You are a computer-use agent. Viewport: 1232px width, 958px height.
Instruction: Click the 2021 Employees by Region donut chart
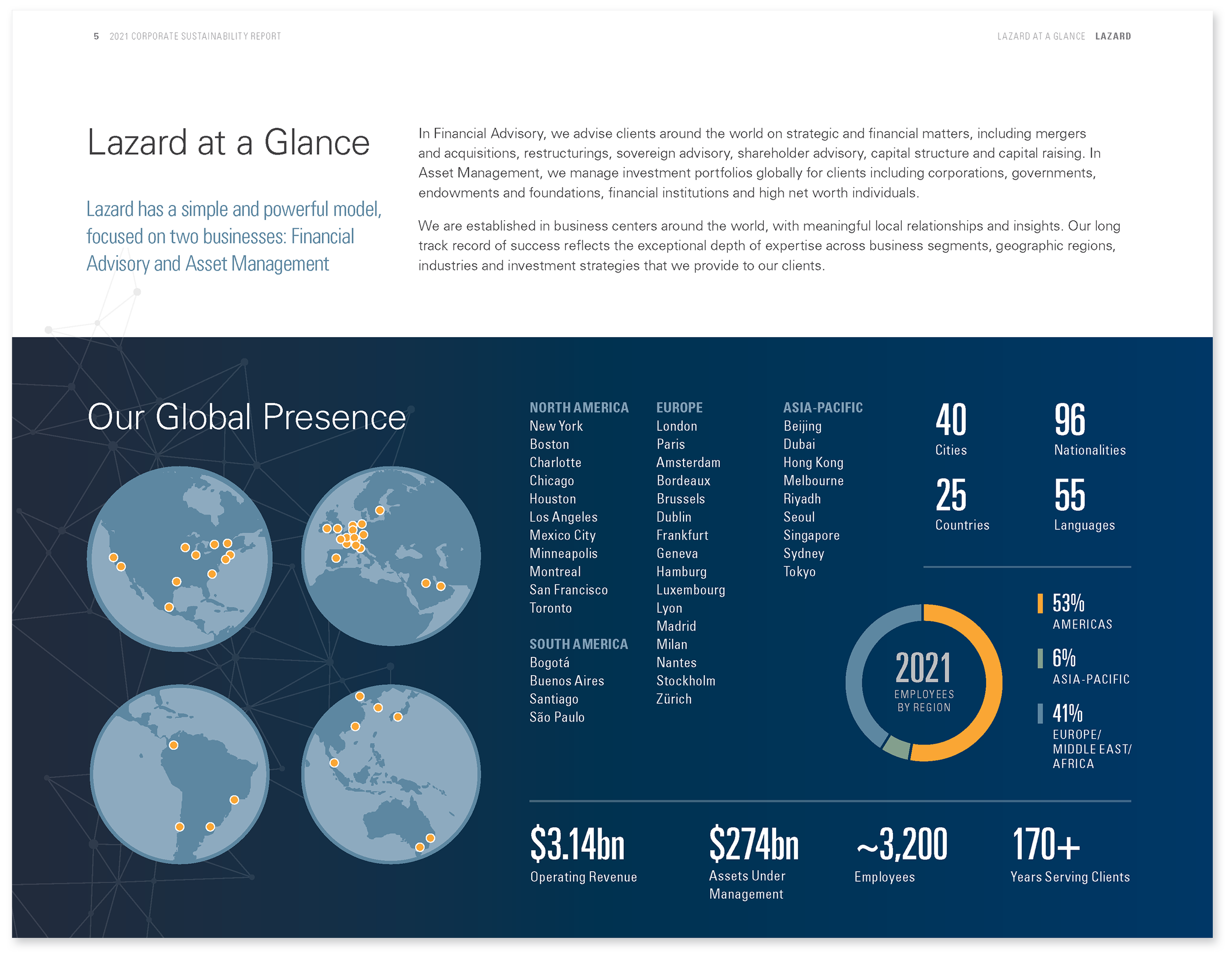(x=924, y=683)
